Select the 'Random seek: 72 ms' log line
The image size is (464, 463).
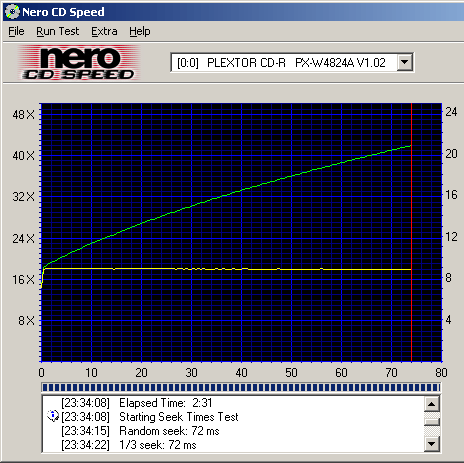(x=140, y=431)
